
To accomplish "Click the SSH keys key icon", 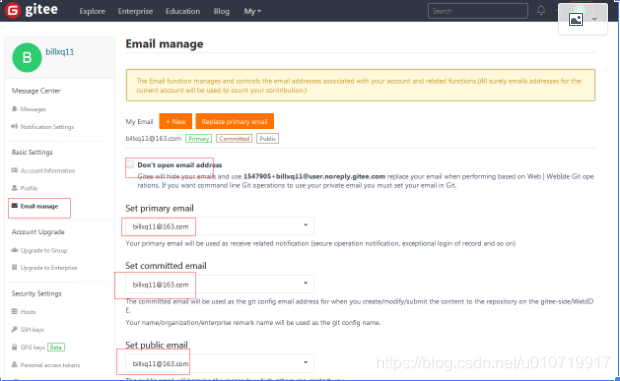I will pos(15,329).
